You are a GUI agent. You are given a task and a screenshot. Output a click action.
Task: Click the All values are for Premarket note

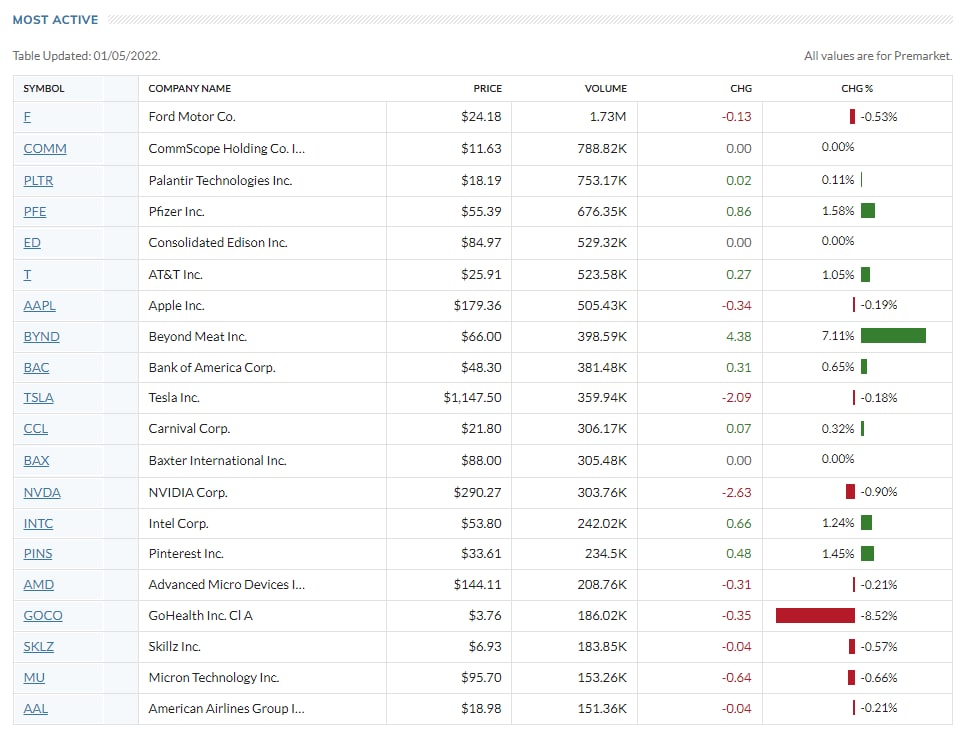[878, 56]
